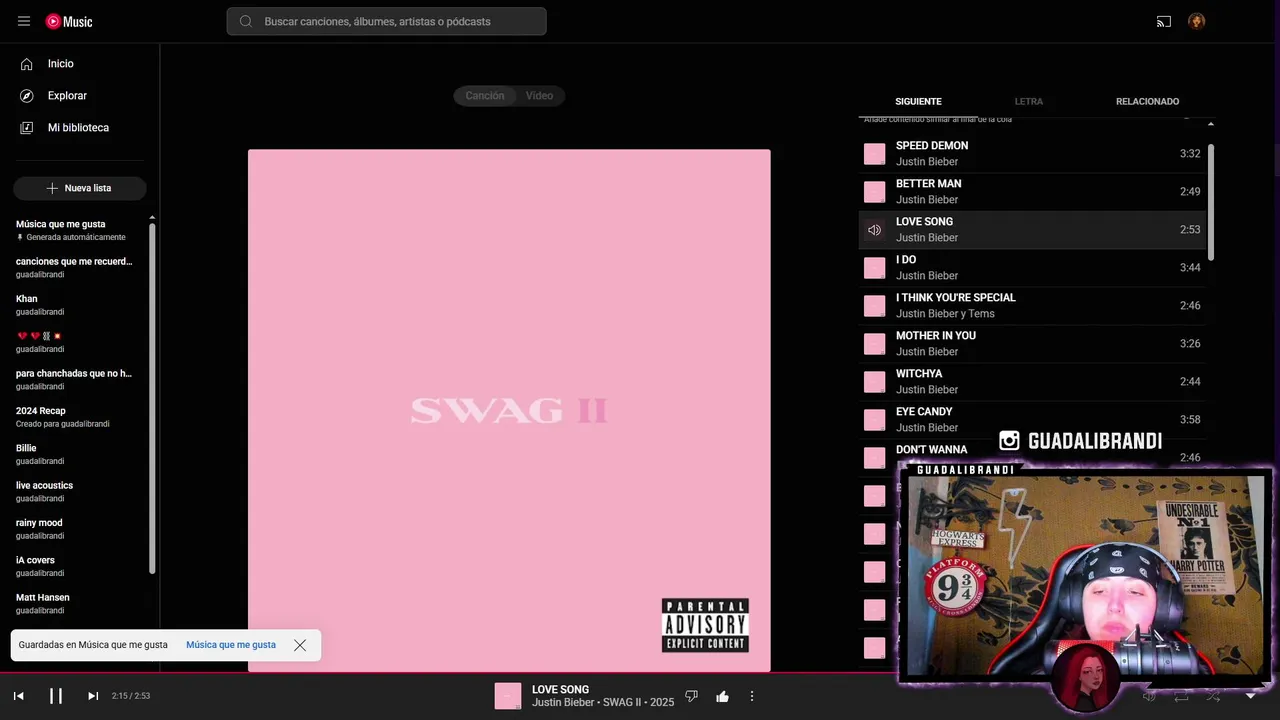
Task: Open the SIGUIENTE tab
Action: pyautogui.click(x=918, y=101)
